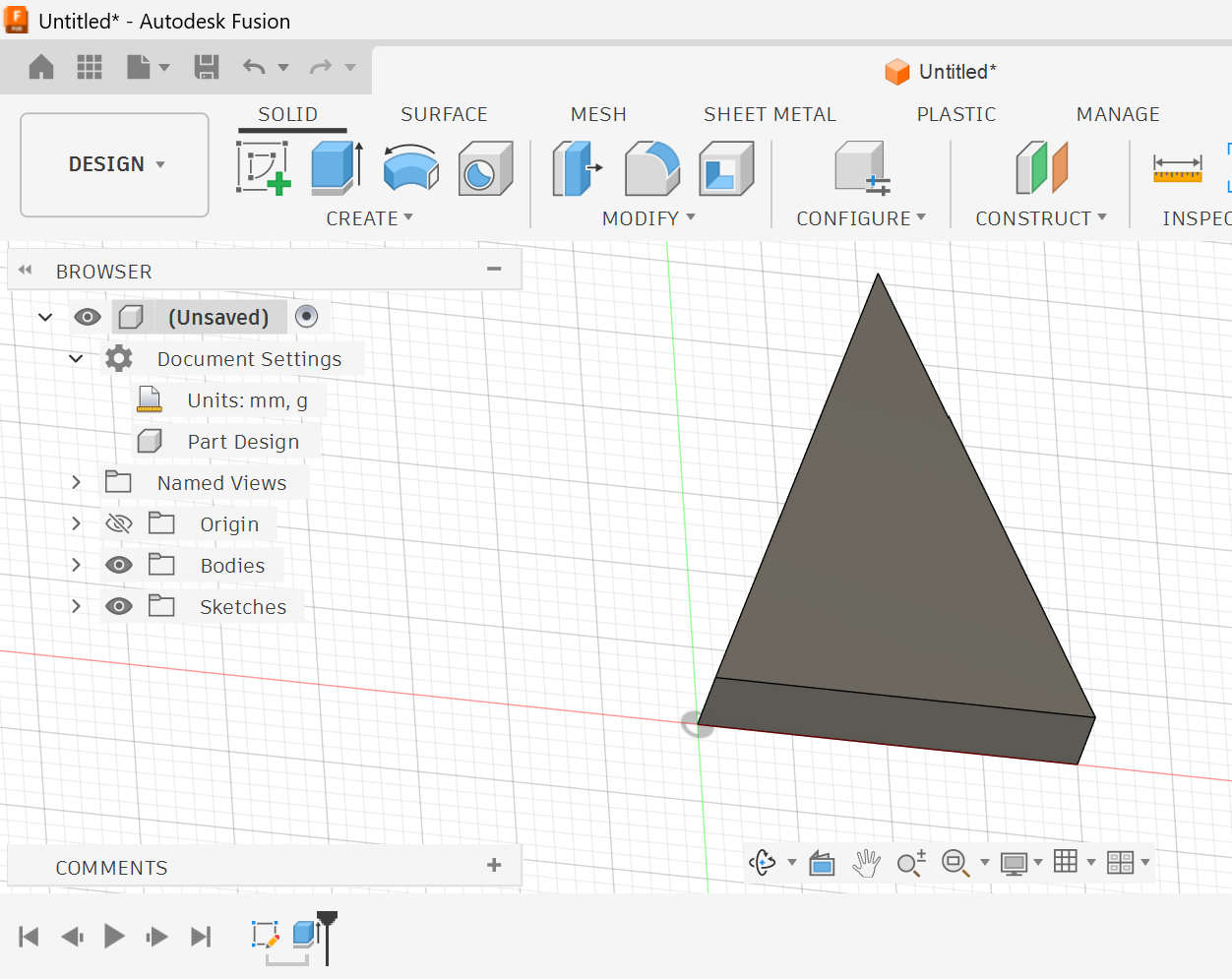
Task: Hide the Sketches folder
Action: point(119,606)
